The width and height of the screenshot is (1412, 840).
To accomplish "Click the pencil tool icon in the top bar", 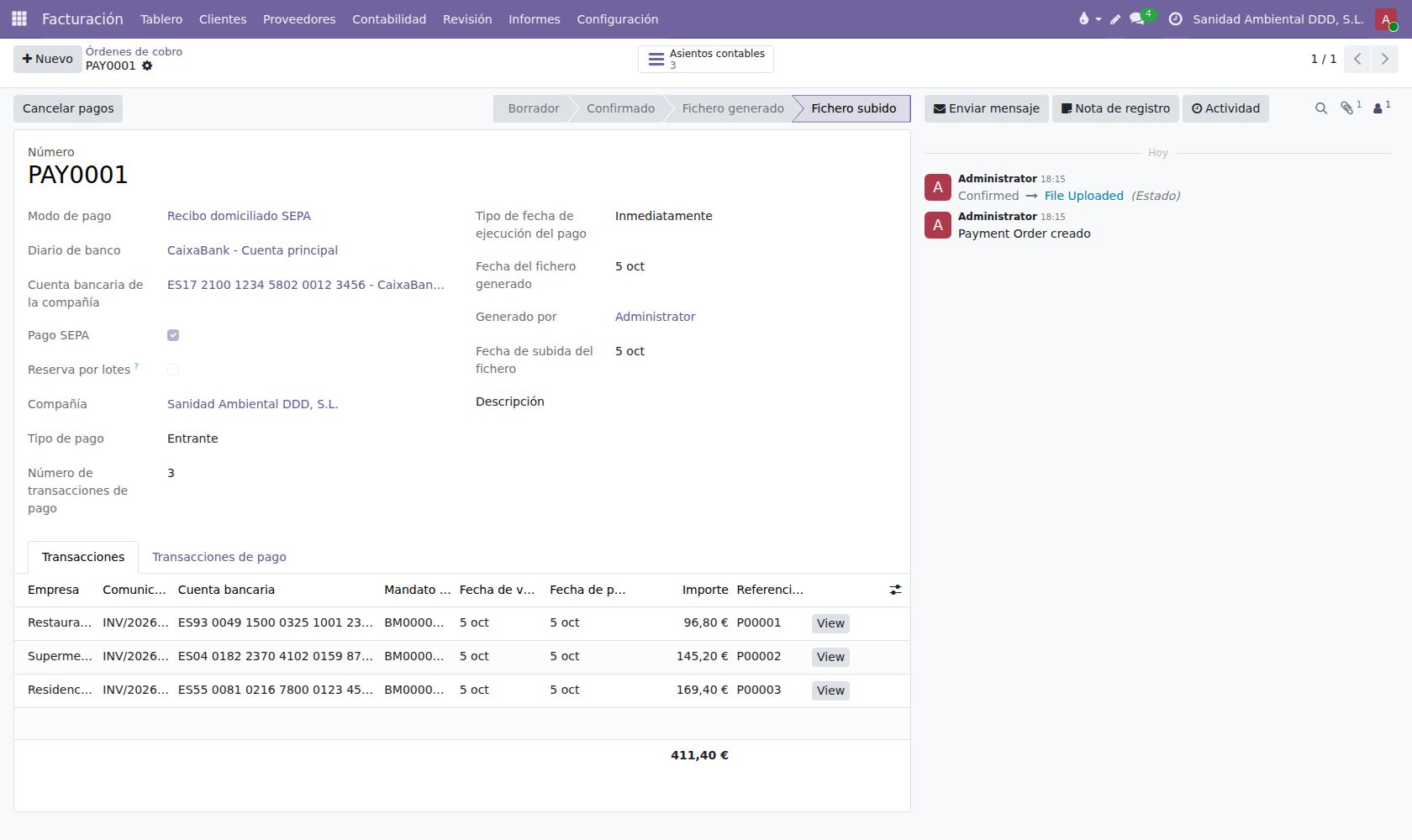I will pos(1115,18).
